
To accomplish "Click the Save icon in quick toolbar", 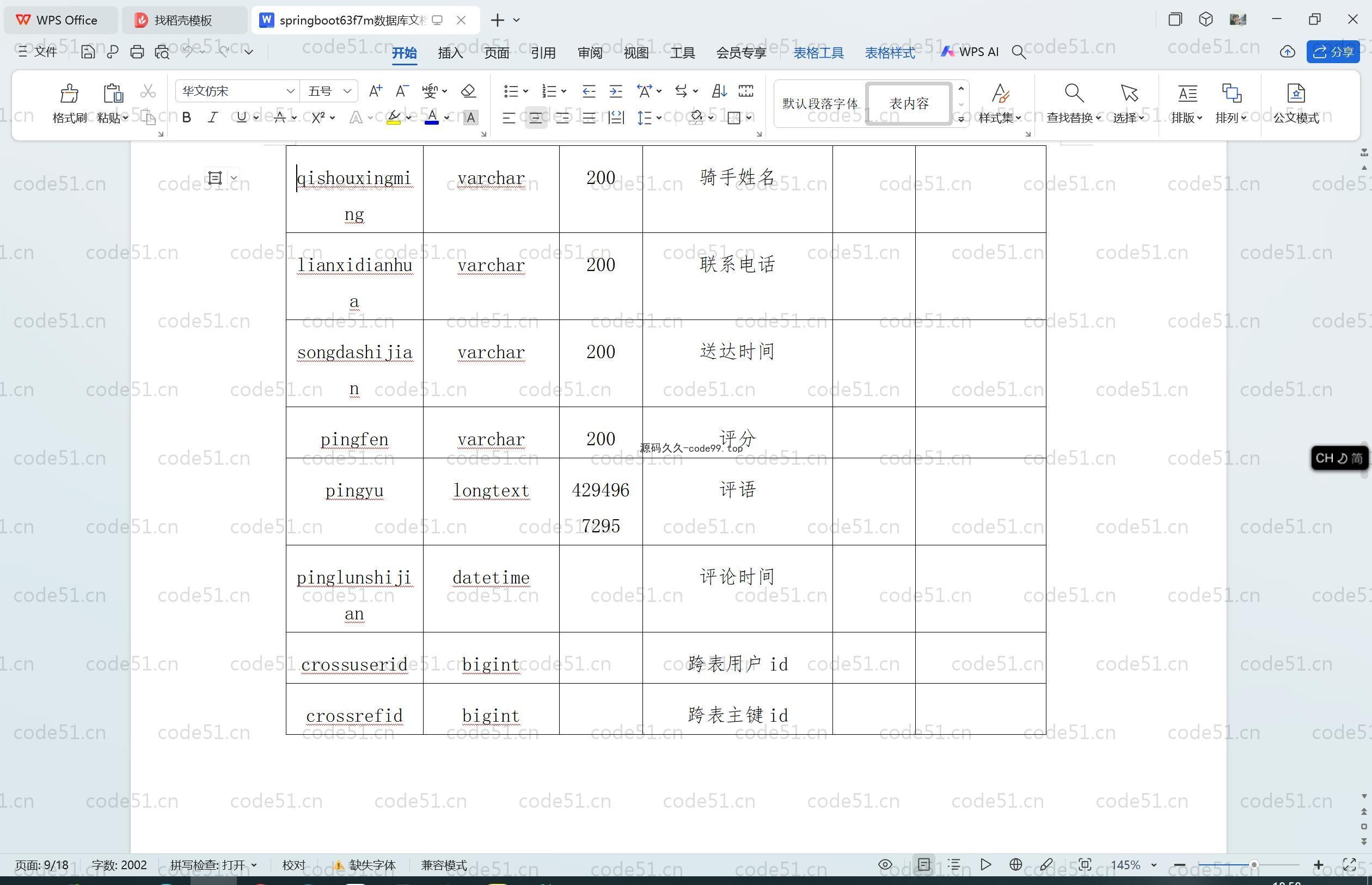I will tap(87, 52).
